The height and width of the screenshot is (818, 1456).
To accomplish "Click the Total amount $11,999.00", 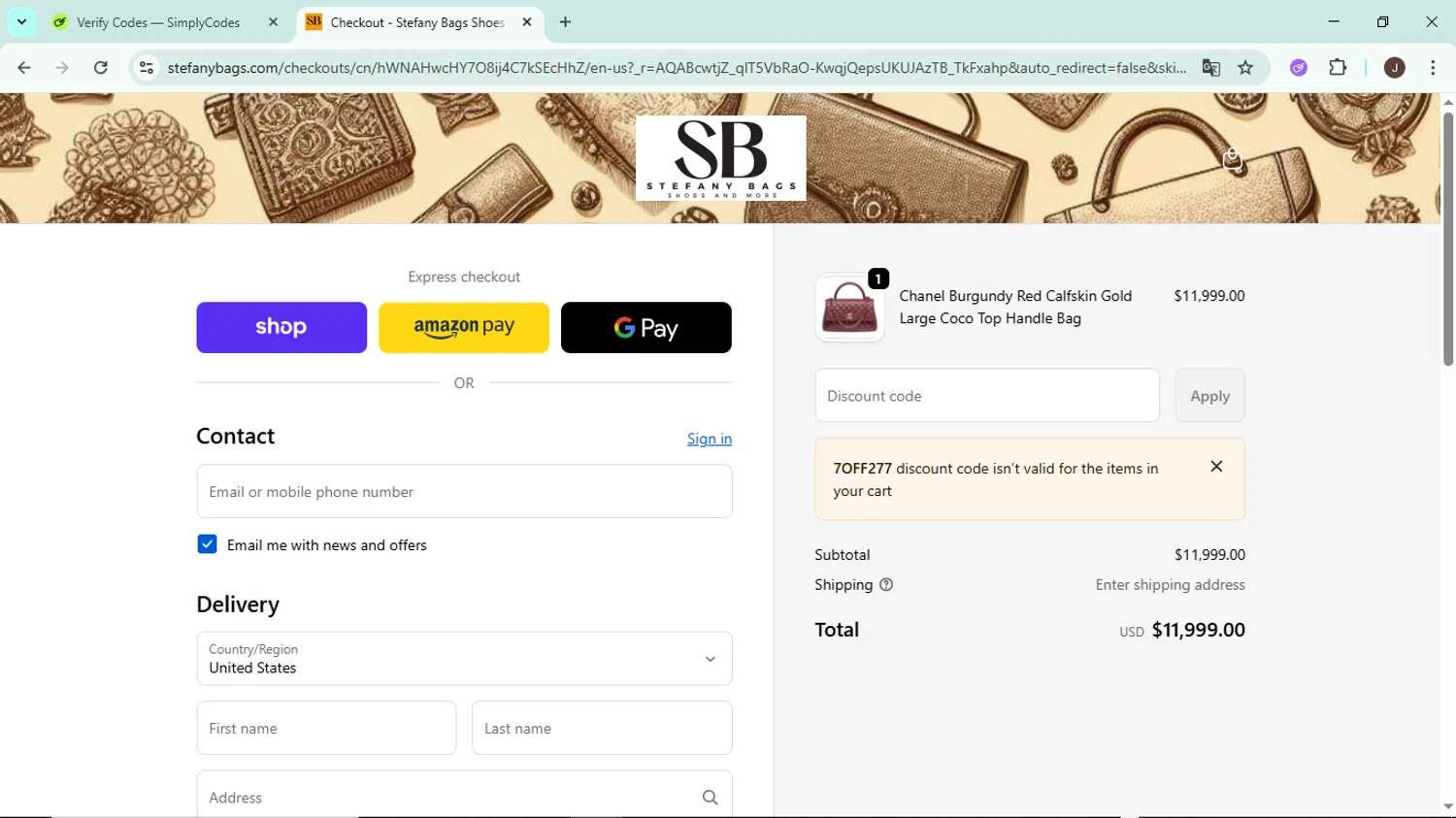I will pyautogui.click(x=1198, y=630).
